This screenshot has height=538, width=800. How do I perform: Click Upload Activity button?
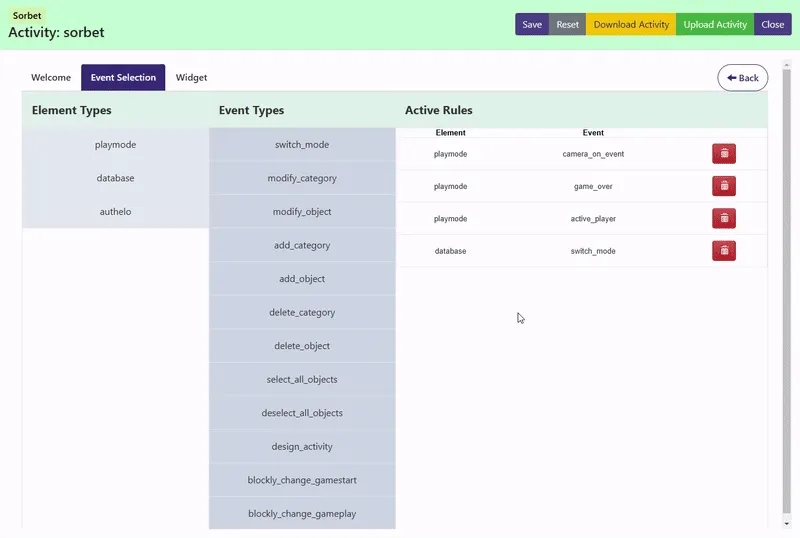(715, 25)
